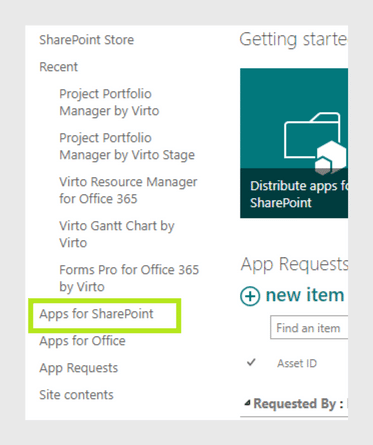
Task: Click the App Requests section heading
Action: tap(294, 264)
